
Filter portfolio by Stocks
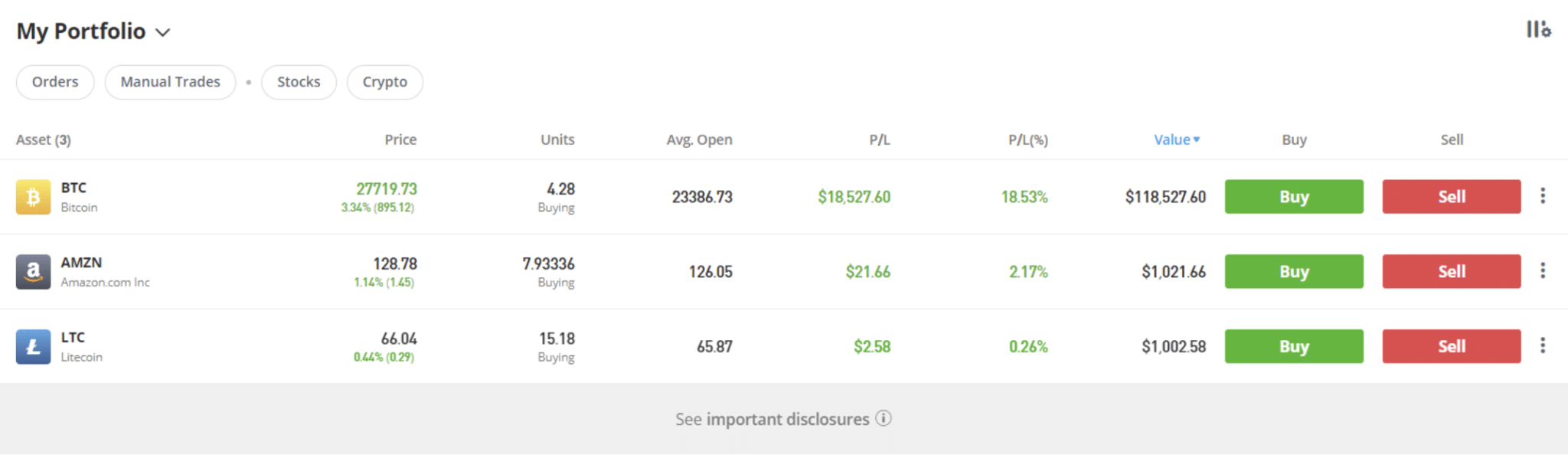point(299,82)
